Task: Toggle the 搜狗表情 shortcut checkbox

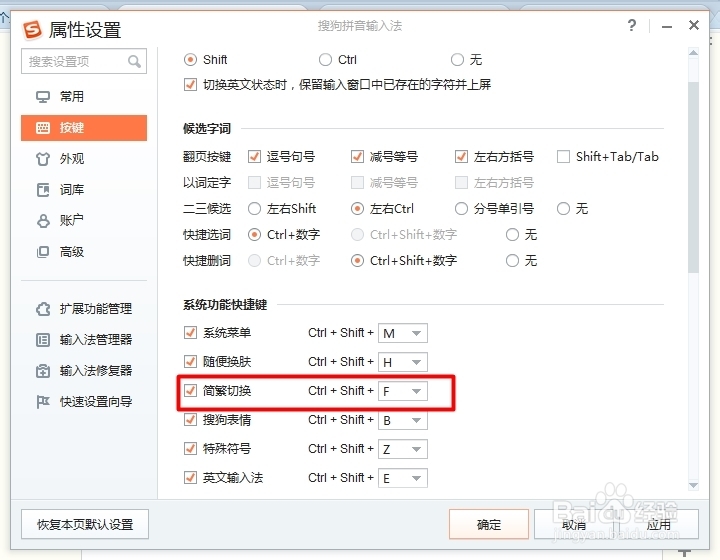Action: pos(190,420)
